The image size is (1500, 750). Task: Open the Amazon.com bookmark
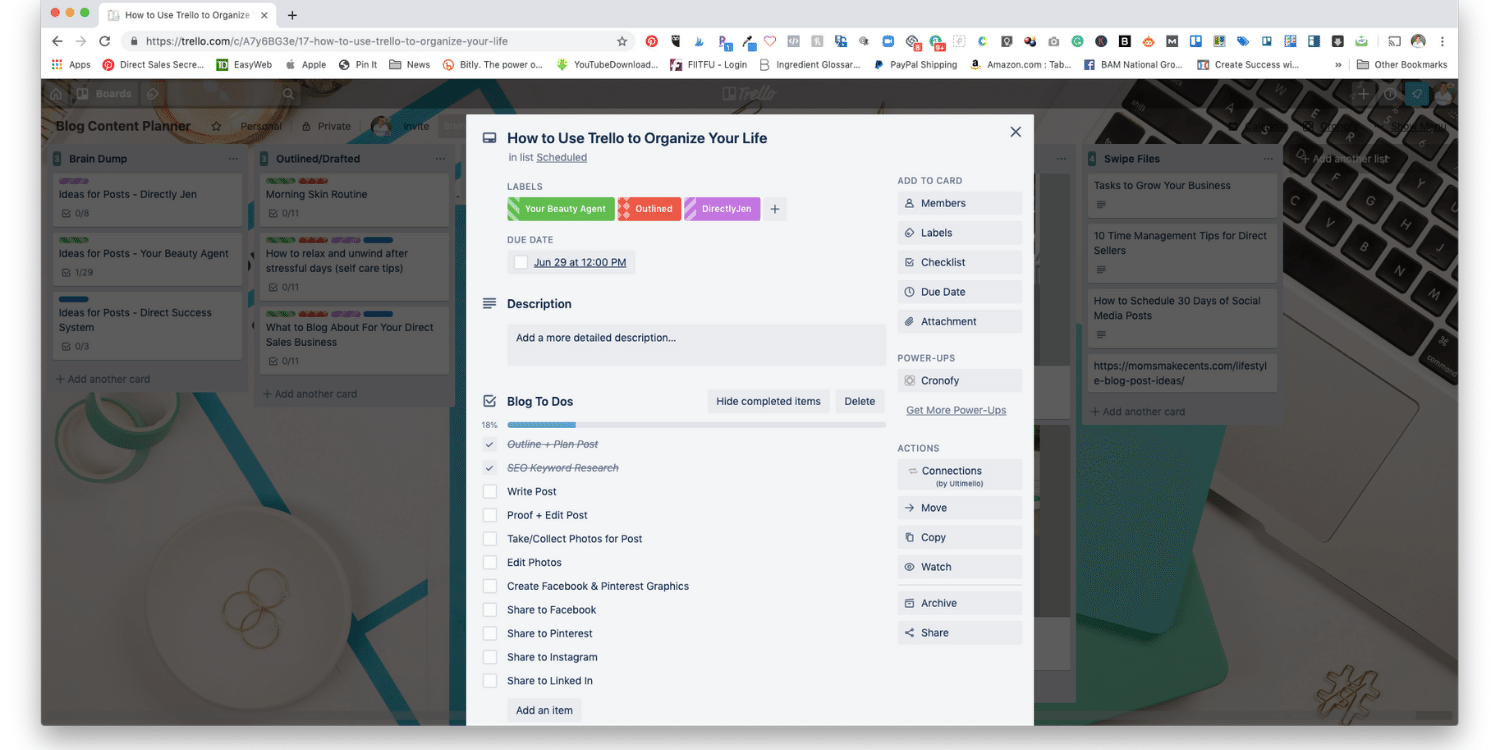pos(1021,64)
